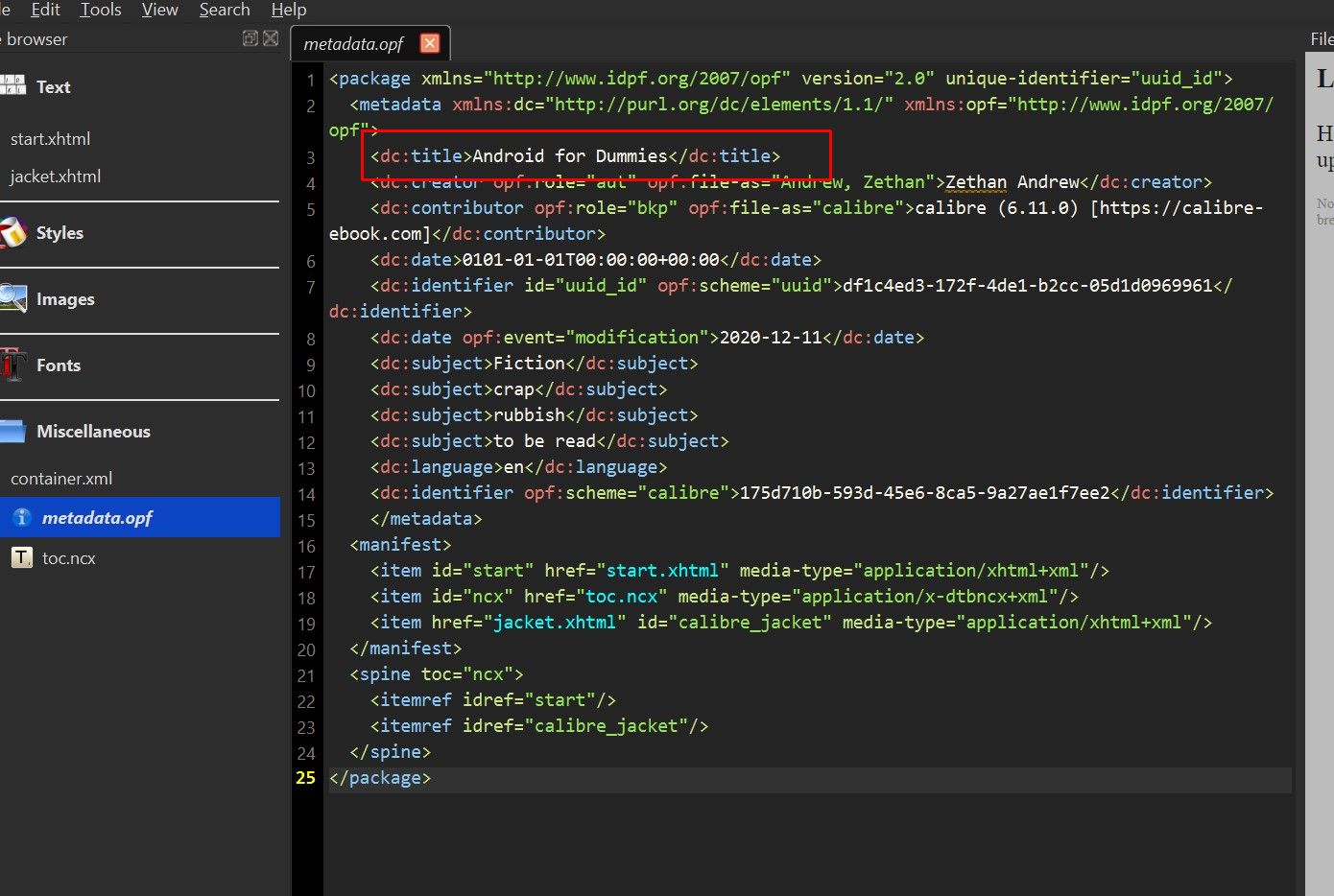Click the Text category icon

pyautogui.click(x=12, y=86)
